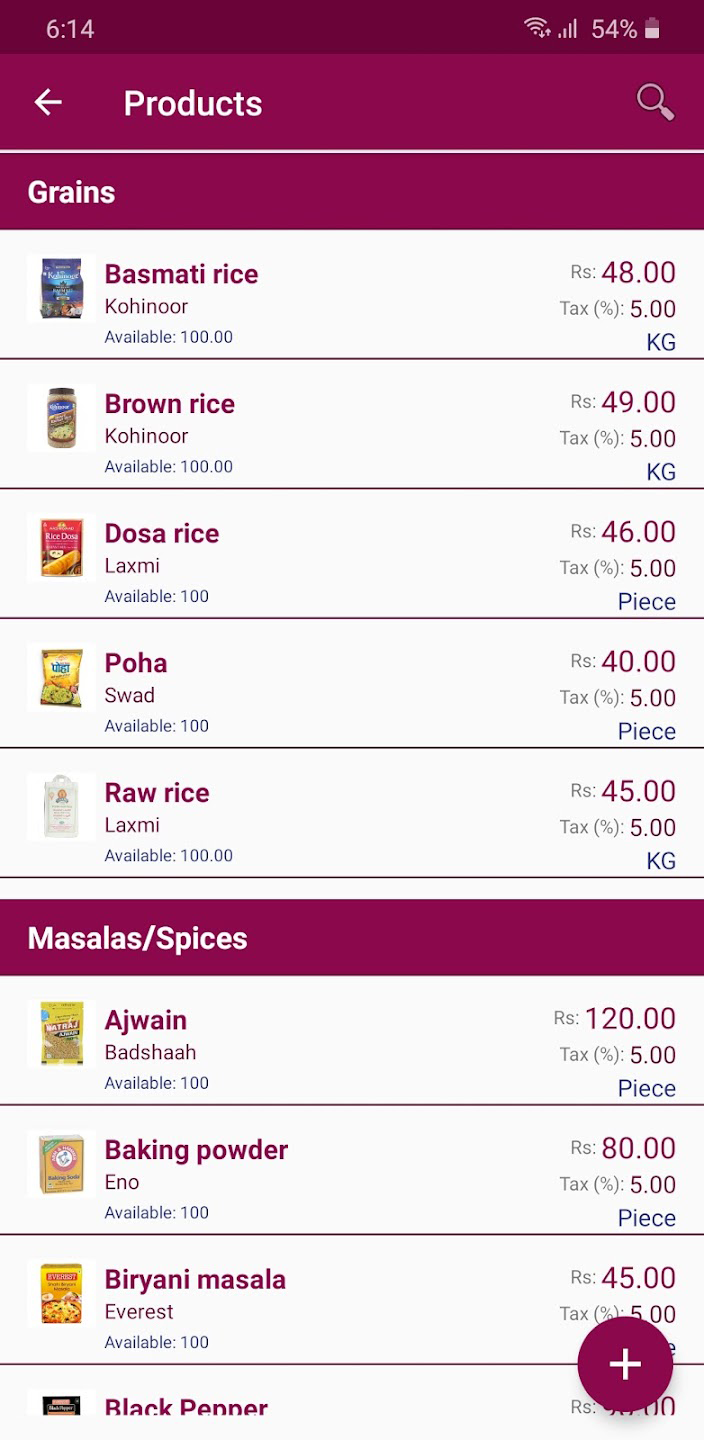Tap the Ajwain product thumbnail

click(61, 1034)
